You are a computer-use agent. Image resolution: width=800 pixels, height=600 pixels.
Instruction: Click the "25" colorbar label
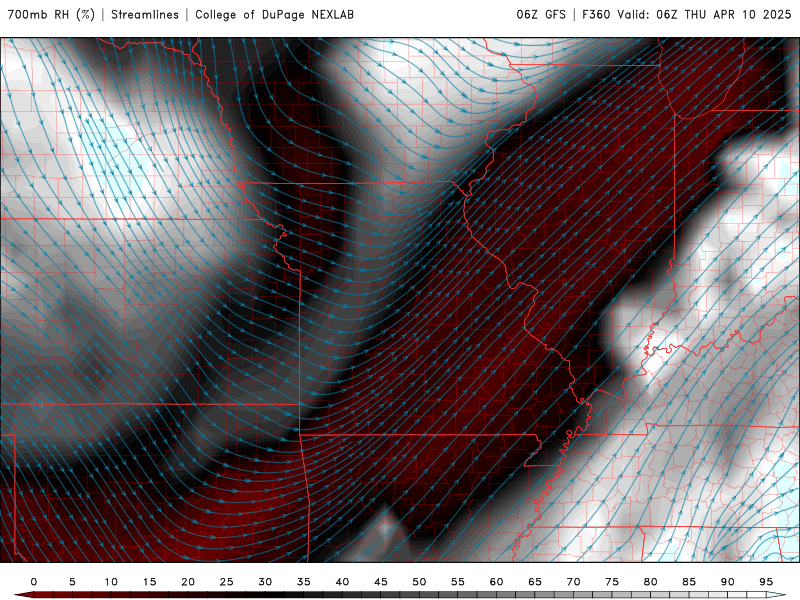[227, 582]
